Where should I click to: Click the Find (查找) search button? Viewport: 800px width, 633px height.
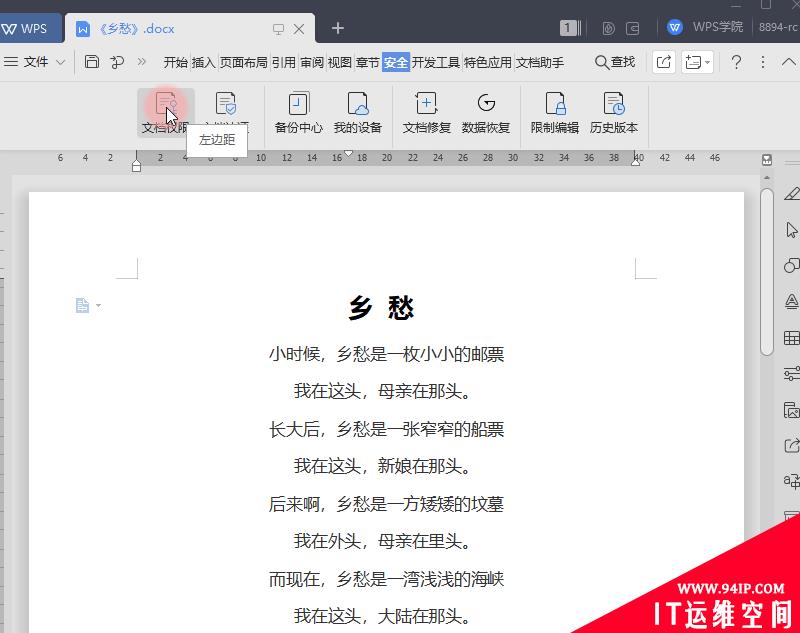[615, 62]
